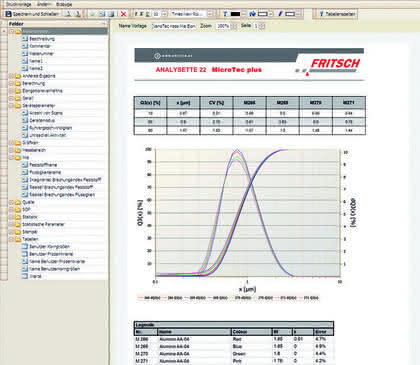420x365 pixels.
Task: Select the SOP folder
Action: (26, 209)
